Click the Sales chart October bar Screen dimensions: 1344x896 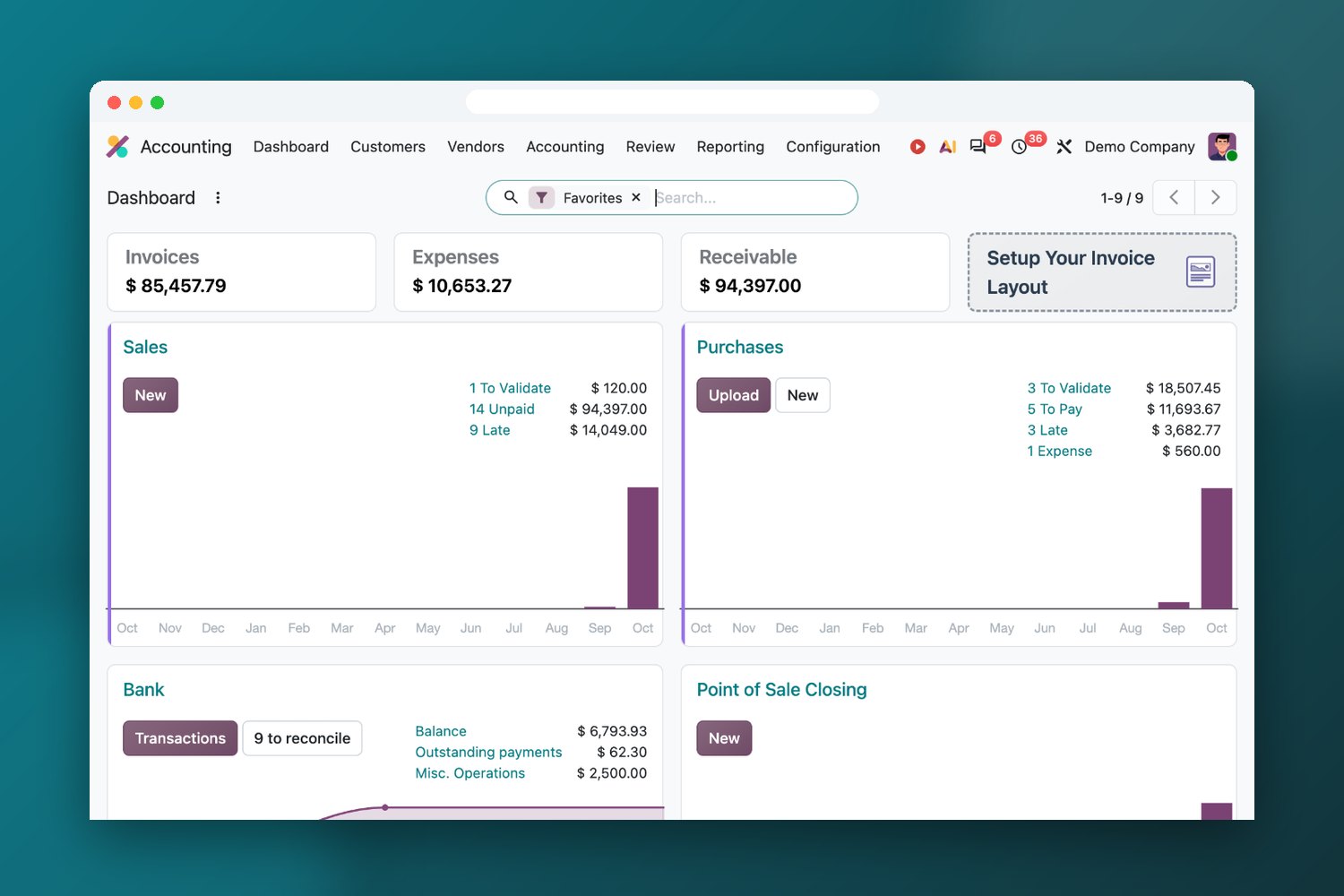(x=642, y=547)
